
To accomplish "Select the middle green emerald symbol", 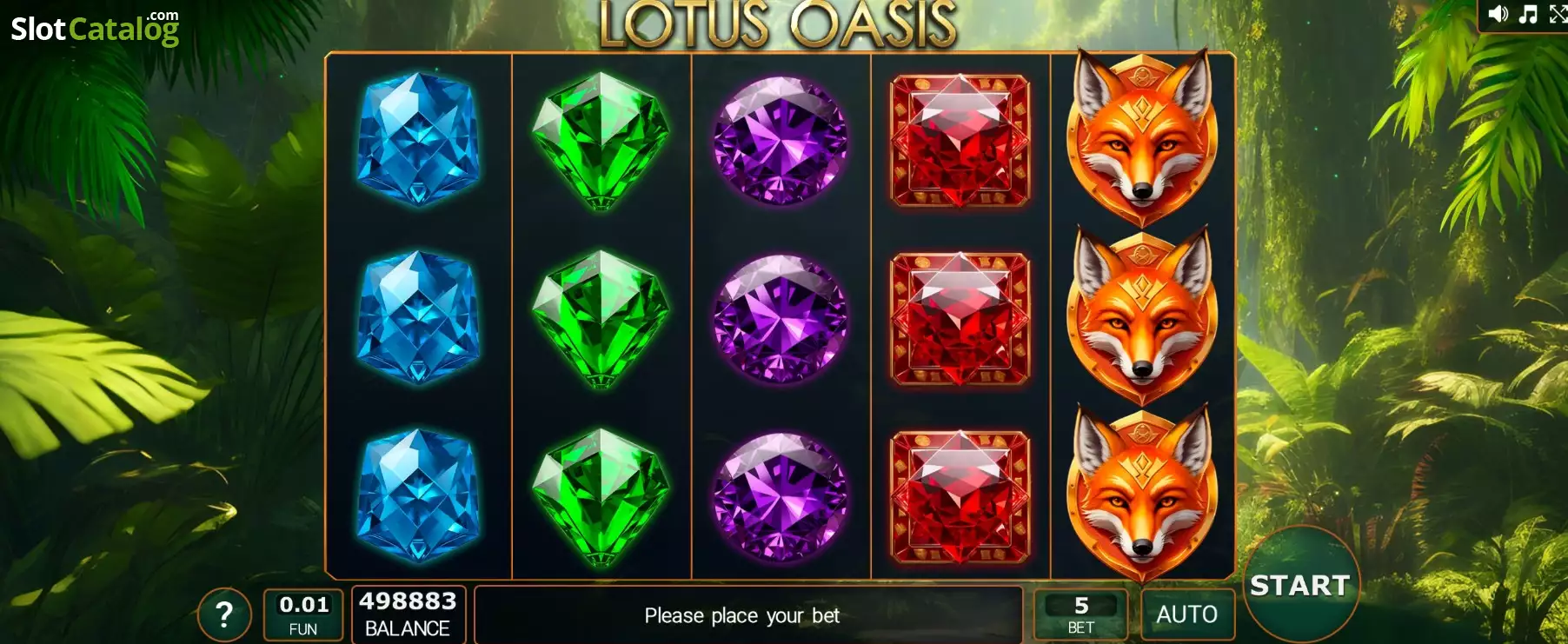I will tap(601, 318).
